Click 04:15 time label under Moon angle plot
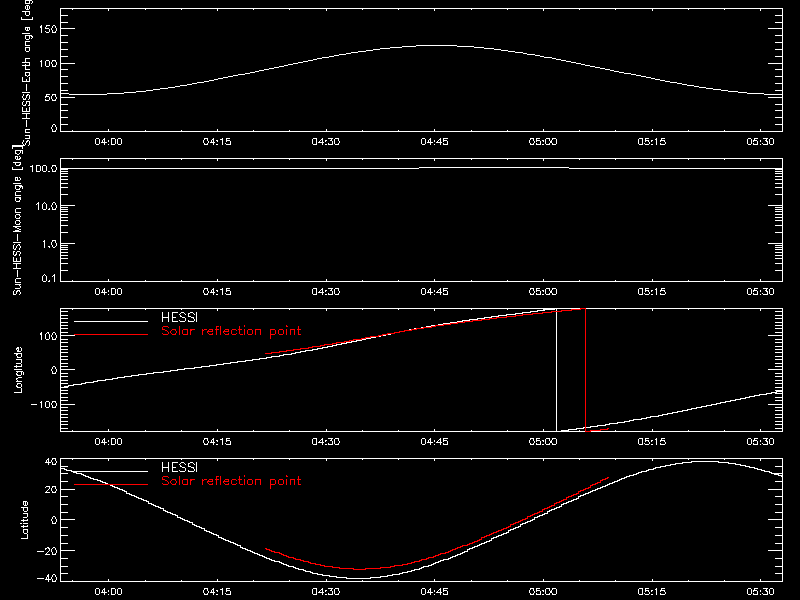 [x=217, y=292]
